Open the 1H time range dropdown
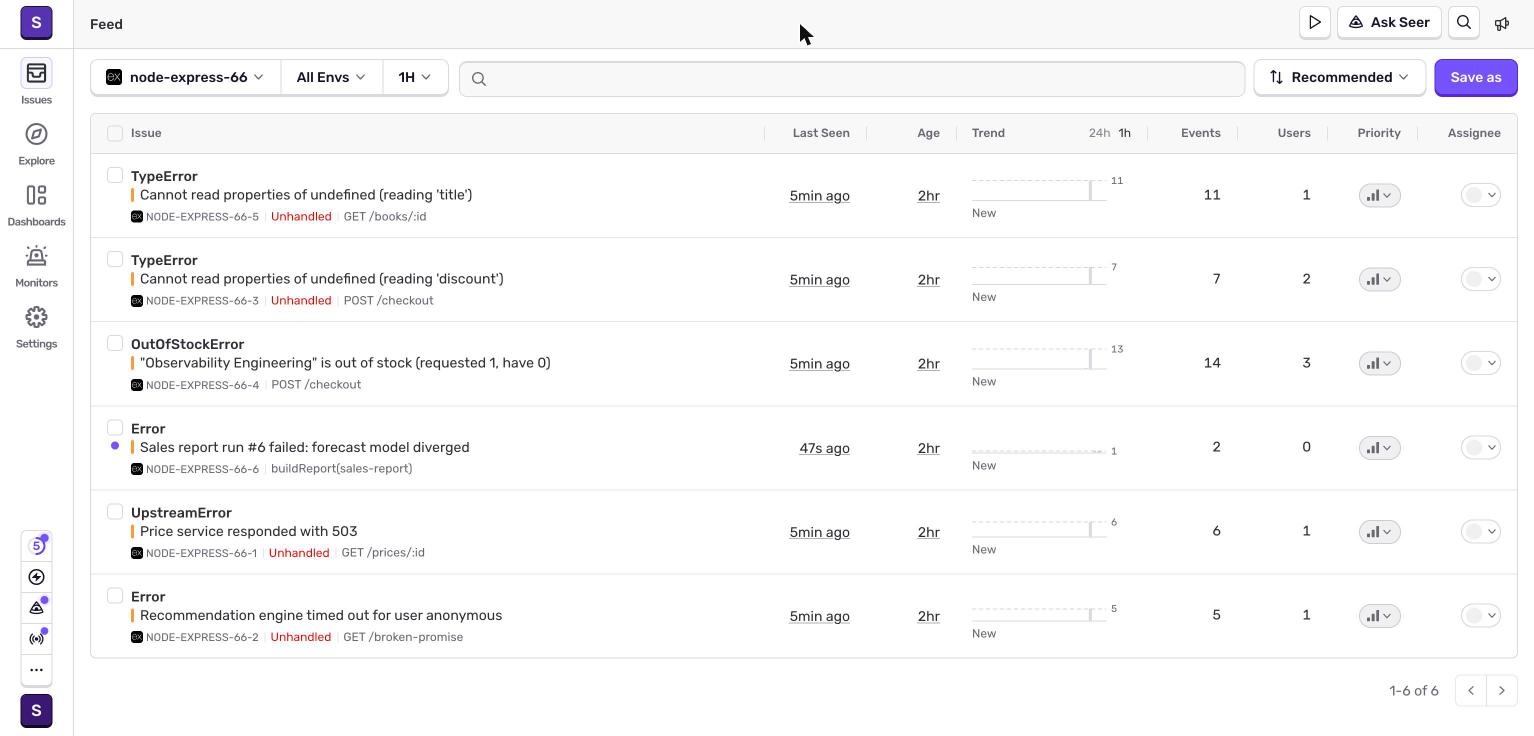The height and width of the screenshot is (736, 1534). coord(415,77)
